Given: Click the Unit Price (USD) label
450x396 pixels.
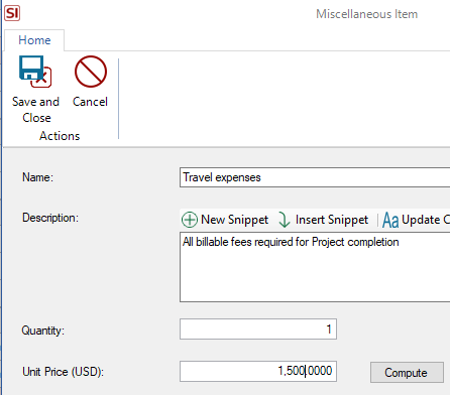Looking at the screenshot, I should [63, 372].
